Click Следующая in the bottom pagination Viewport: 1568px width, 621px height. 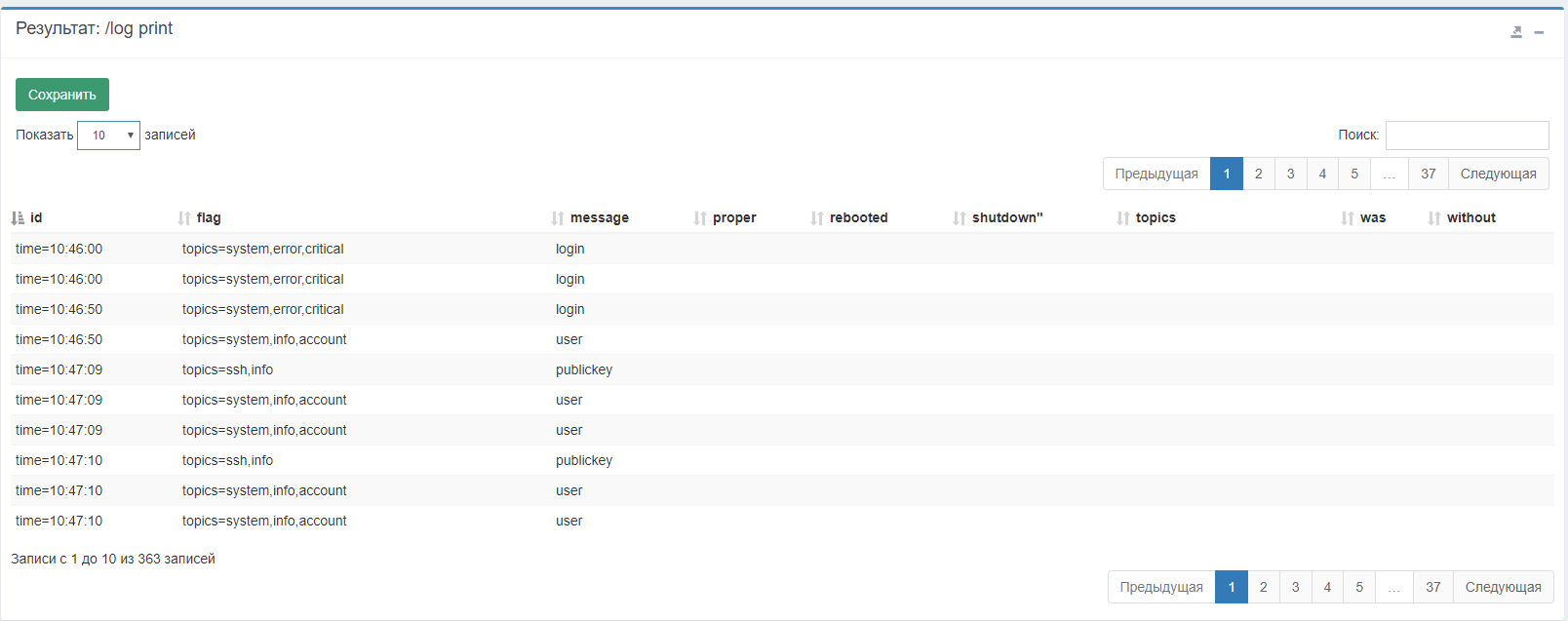1503,587
